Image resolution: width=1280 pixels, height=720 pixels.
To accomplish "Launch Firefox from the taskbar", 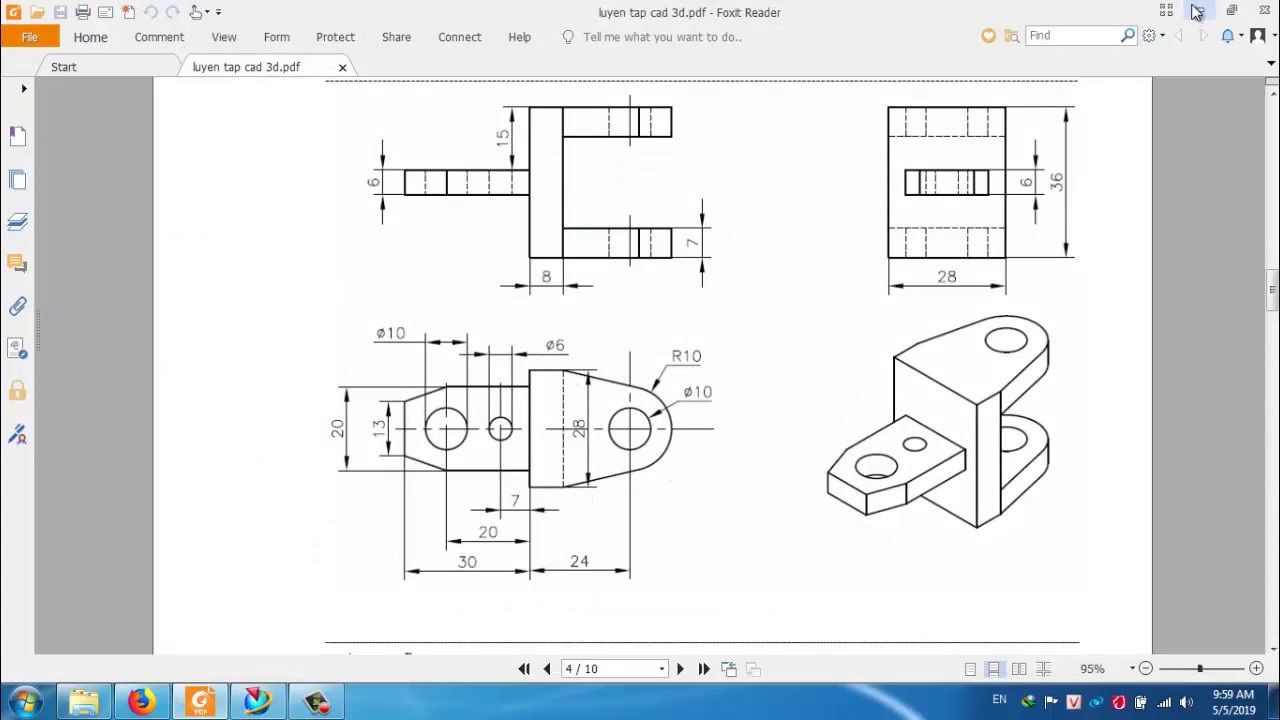I will (x=141, y=702).
